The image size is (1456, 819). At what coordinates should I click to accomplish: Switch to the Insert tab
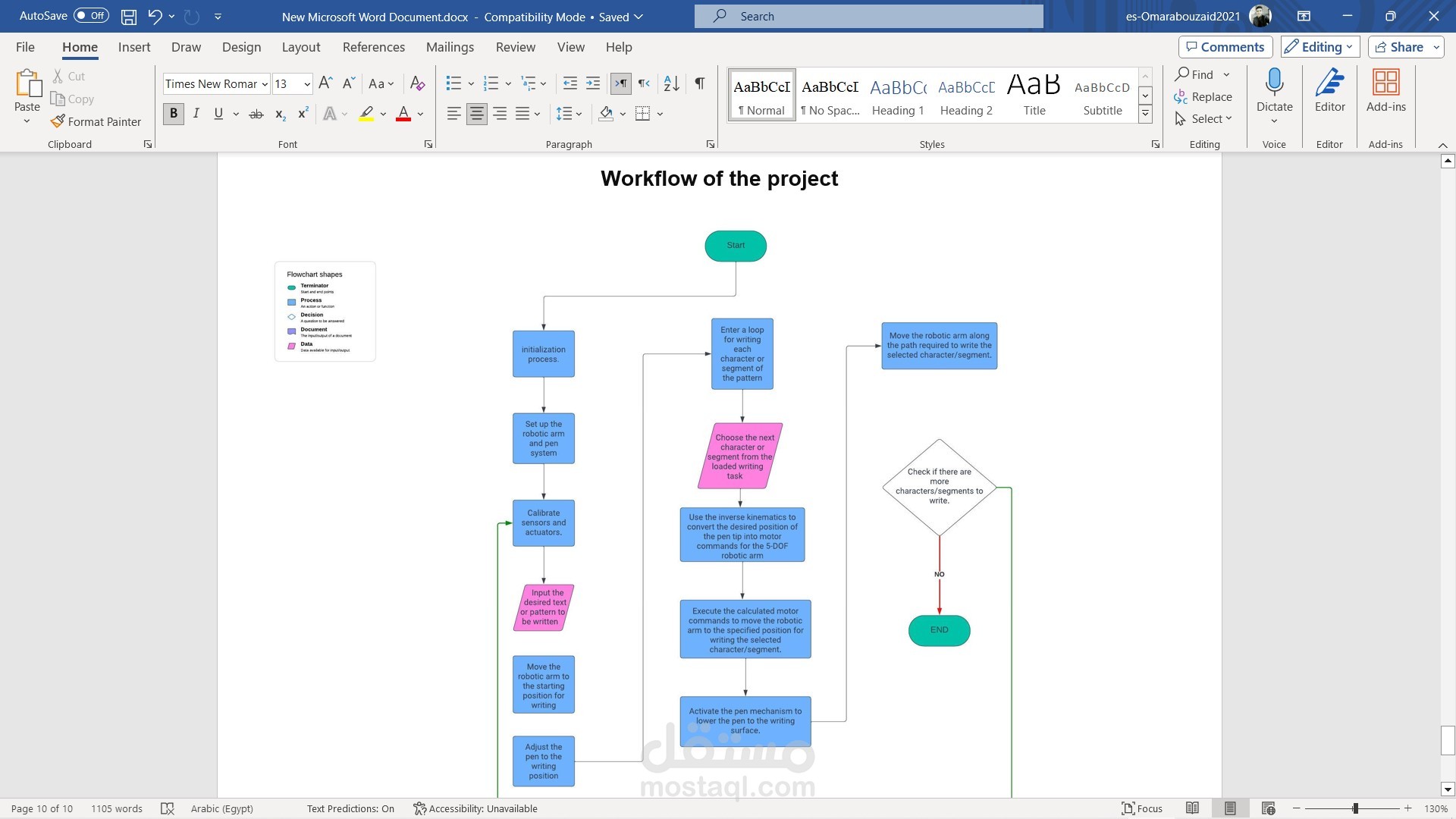point(134,47)
